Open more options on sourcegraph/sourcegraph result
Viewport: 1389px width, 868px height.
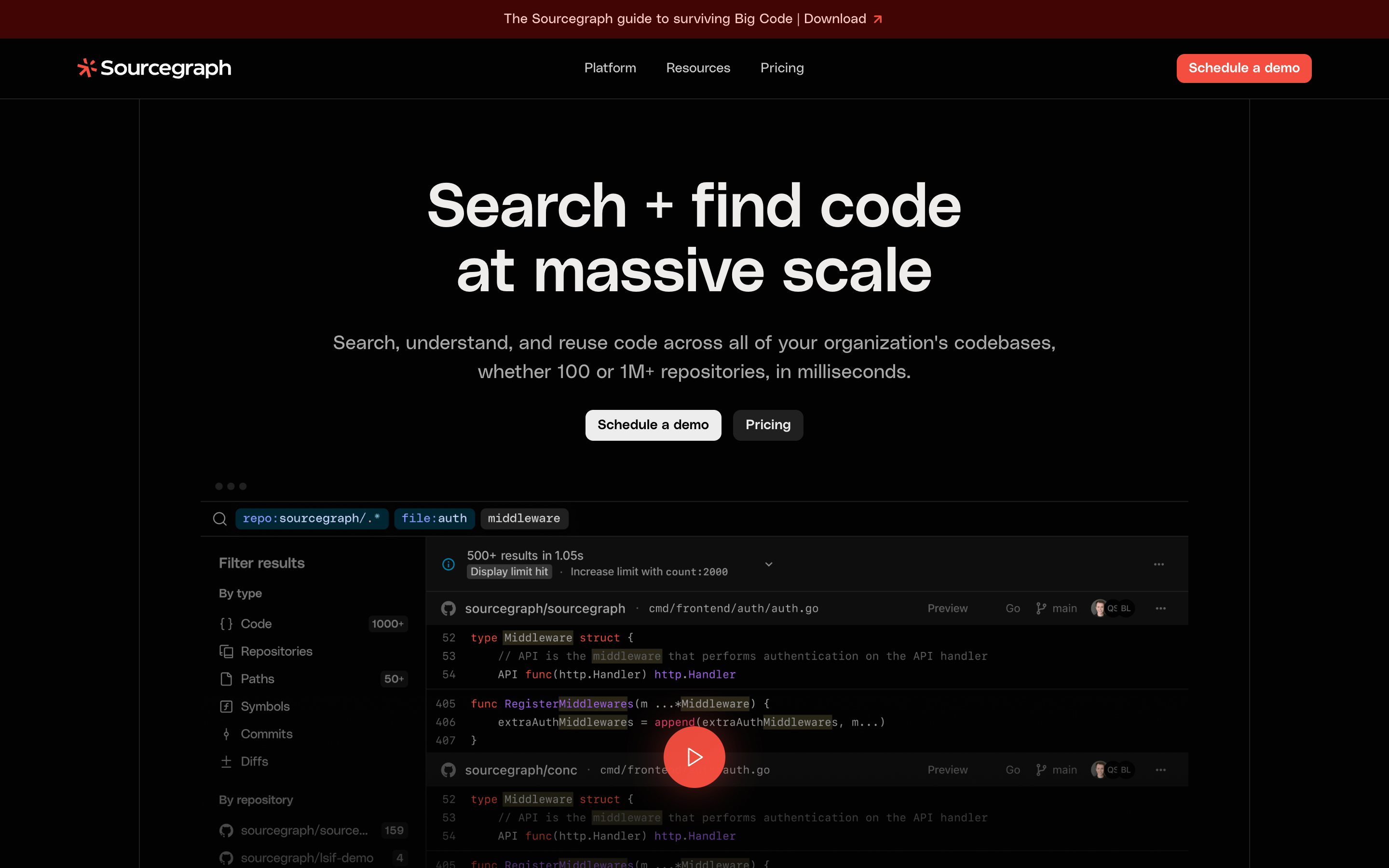tap(1160, 609)
